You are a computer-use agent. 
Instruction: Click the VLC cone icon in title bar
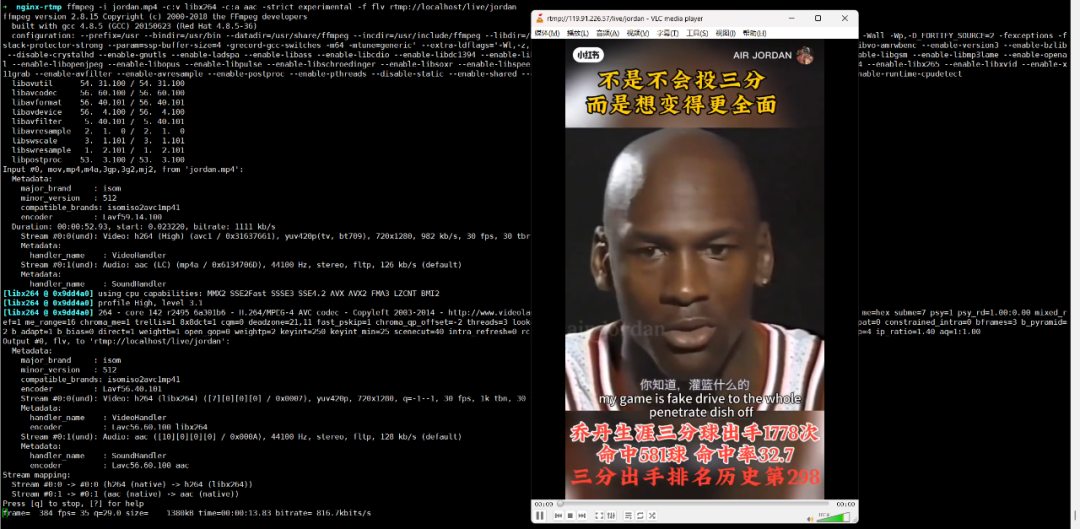540,19
